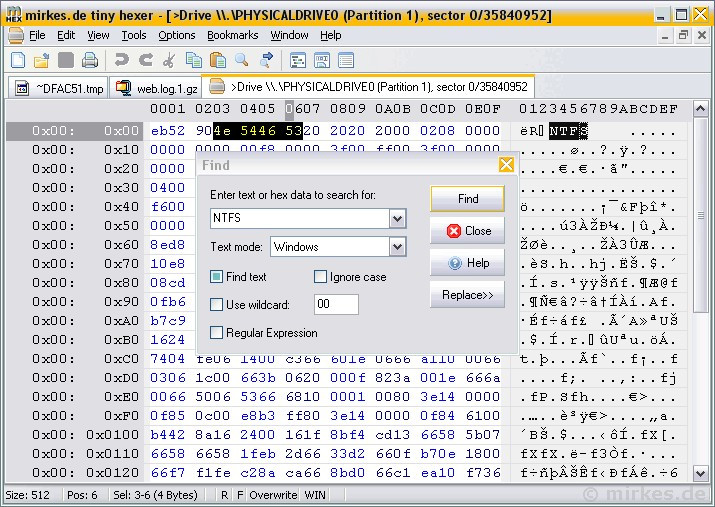Viewport: 715px width, 507px height.
Task: Close the Find dialog with orange X
Action: (506, 165)
